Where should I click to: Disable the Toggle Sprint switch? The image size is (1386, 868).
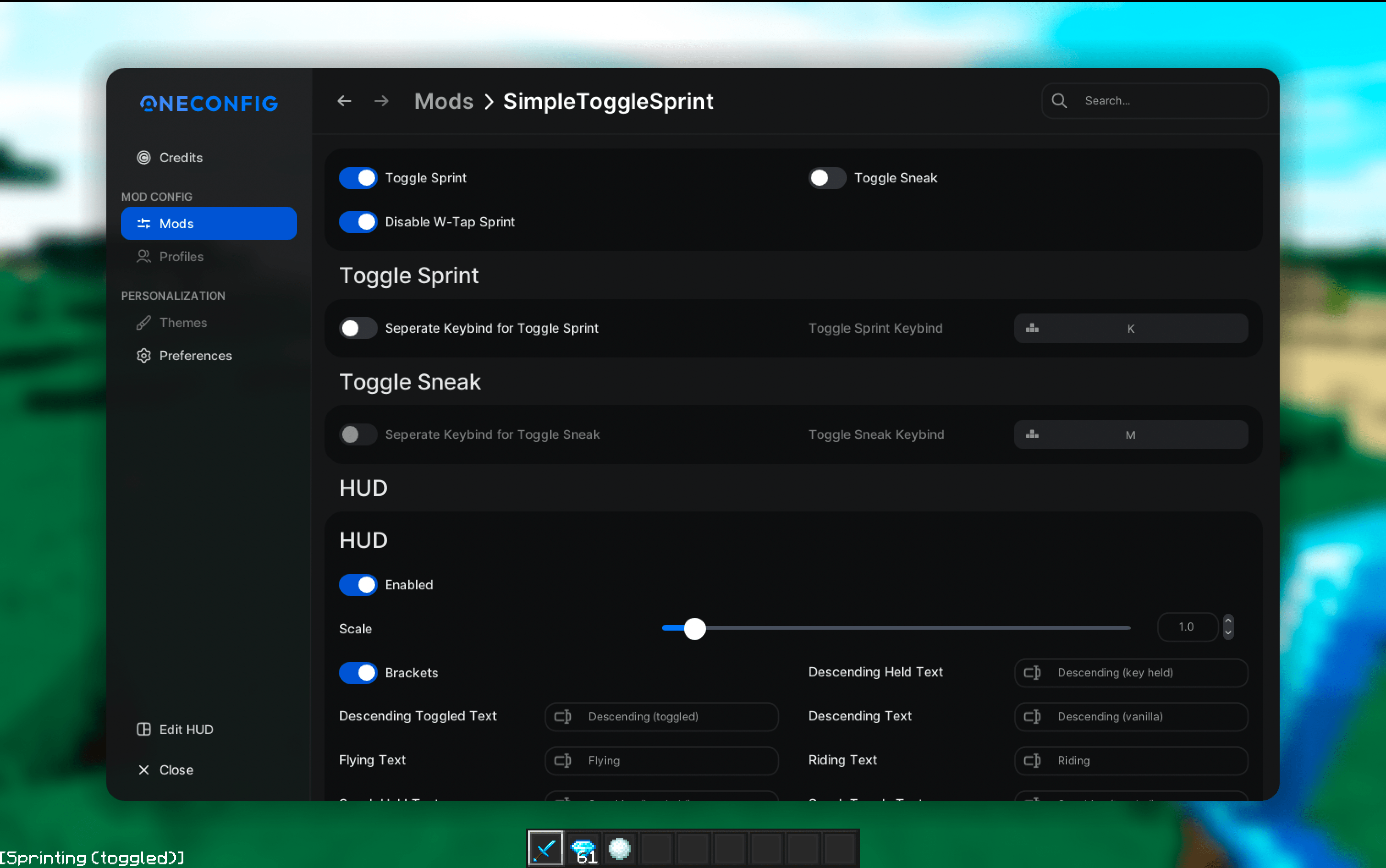[x=358, y=178]
